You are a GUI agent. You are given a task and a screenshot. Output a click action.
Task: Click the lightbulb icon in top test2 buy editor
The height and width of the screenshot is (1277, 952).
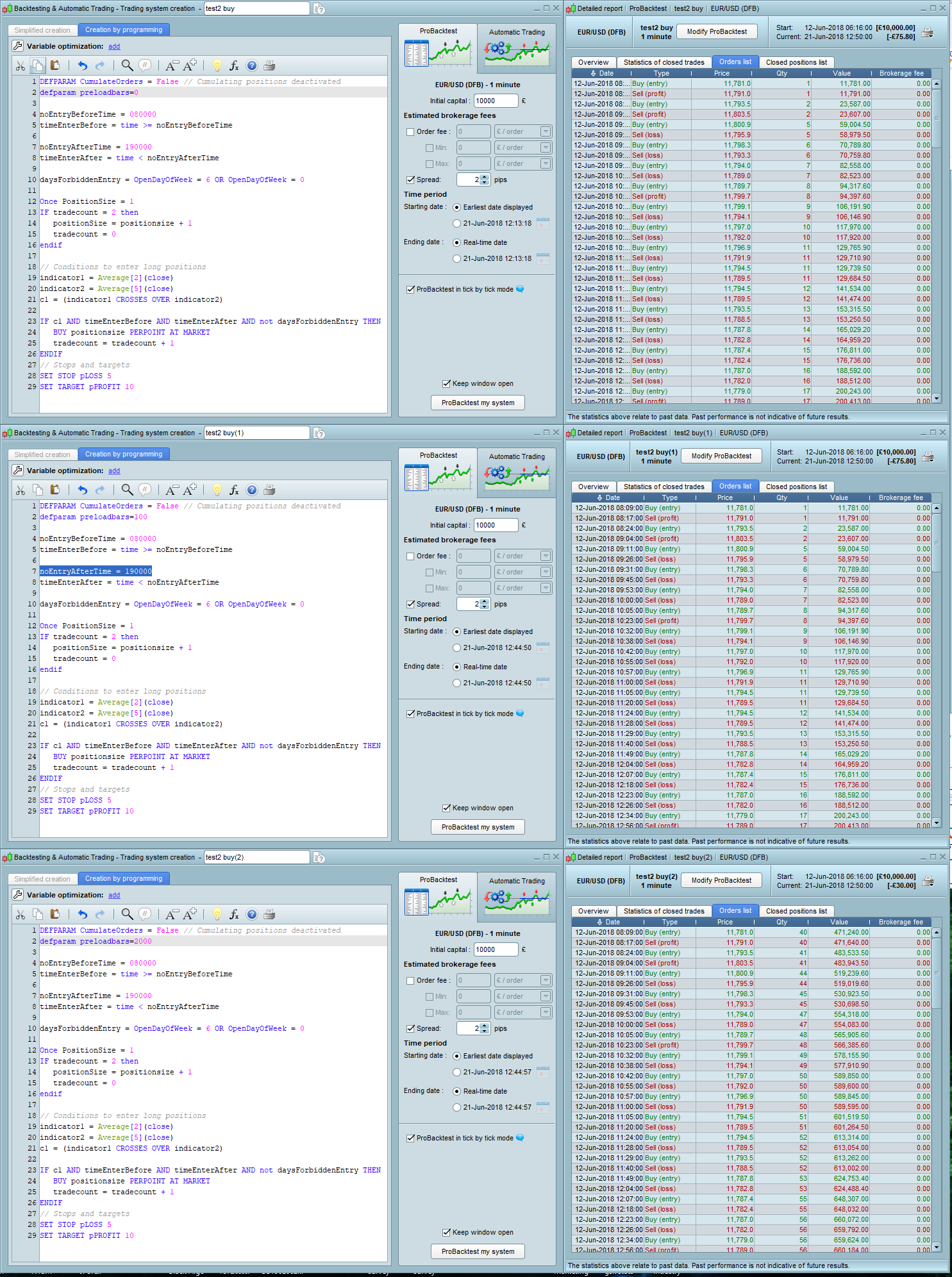[x=217, y=65]
